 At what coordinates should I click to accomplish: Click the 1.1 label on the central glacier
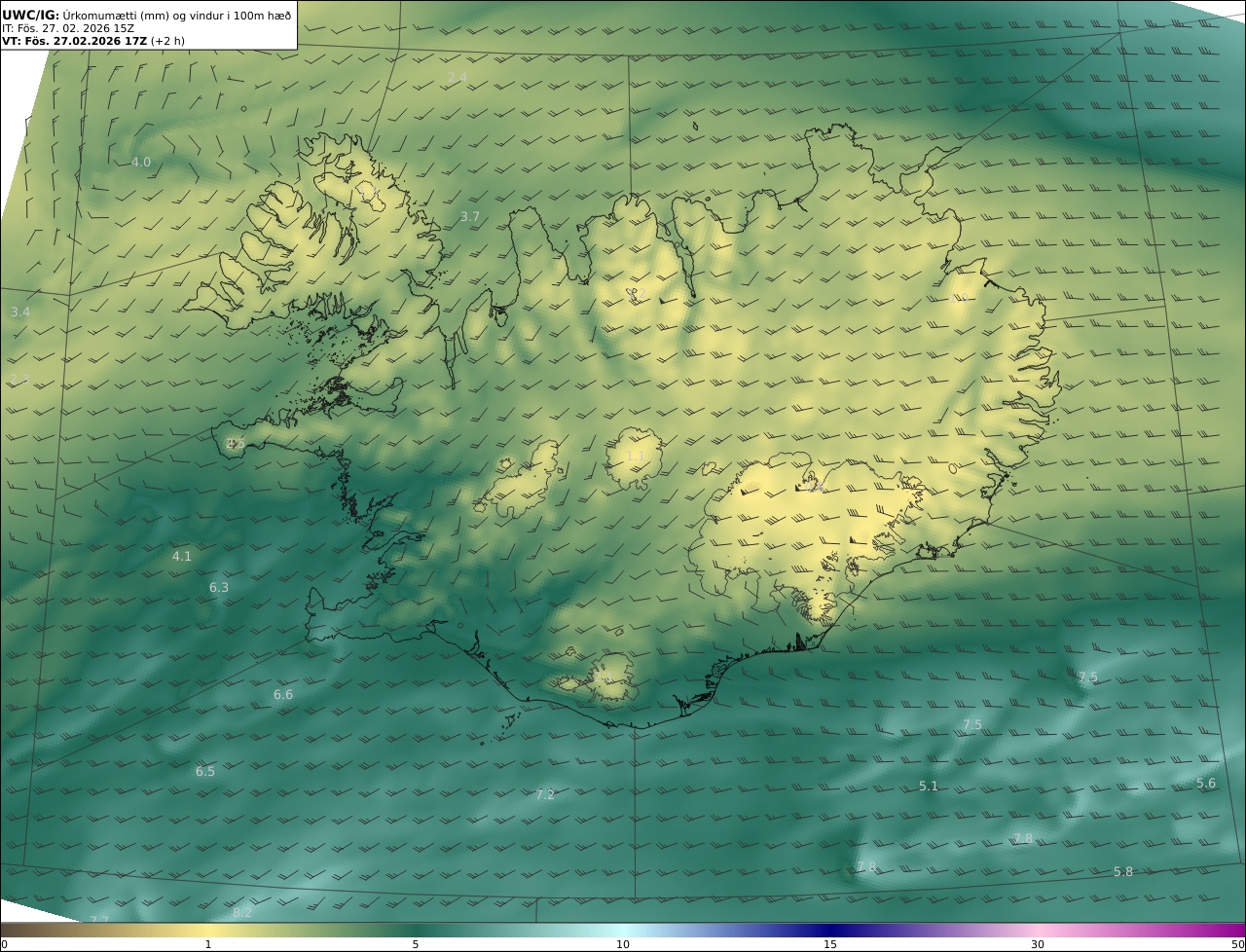click(x=635, y=456)
